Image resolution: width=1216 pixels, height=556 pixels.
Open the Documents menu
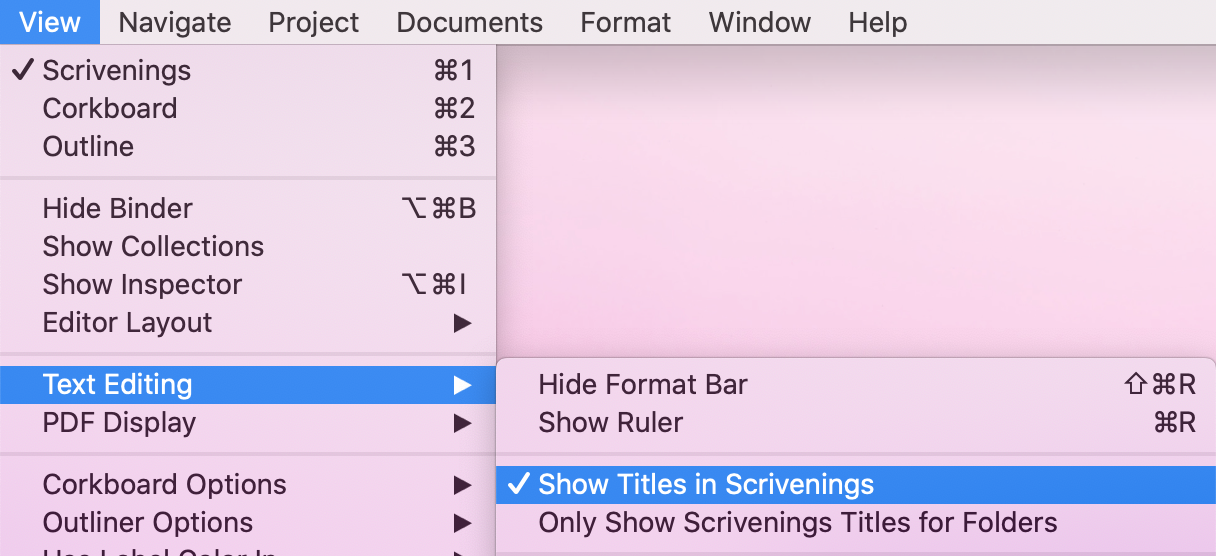(470, 22)
